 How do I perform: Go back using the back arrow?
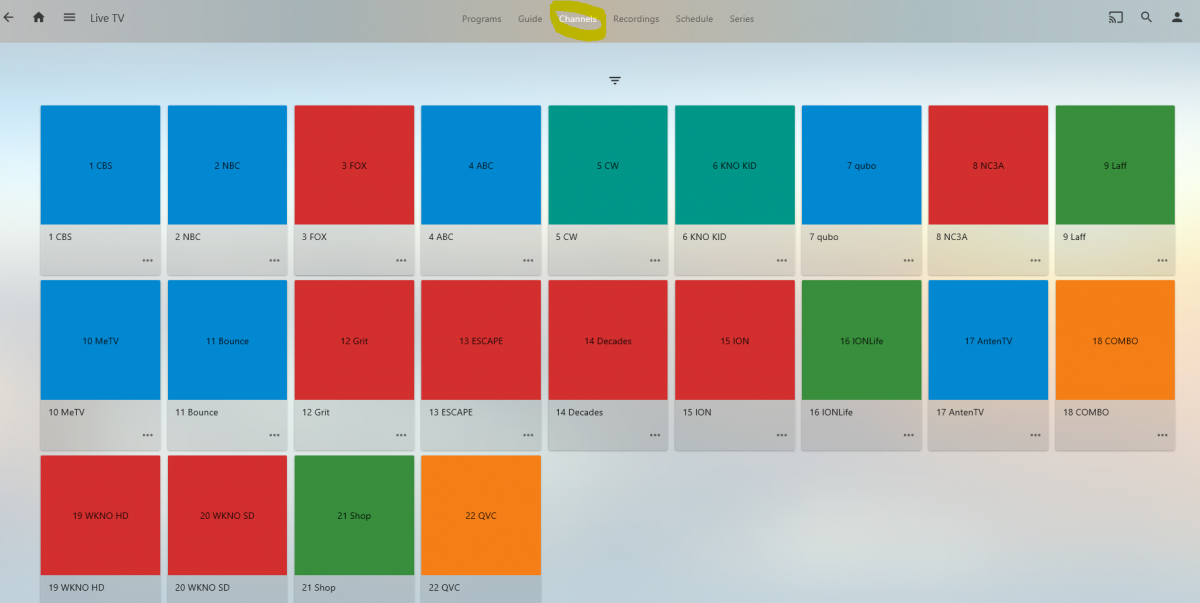click(x=9, y=17)
